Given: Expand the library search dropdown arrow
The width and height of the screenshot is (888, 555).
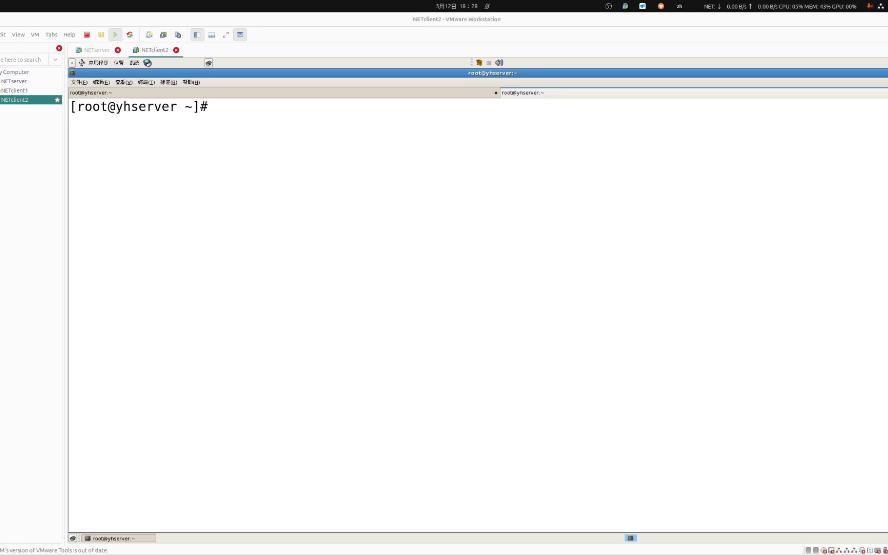Looking at the screenshot, I should (56, 59).
